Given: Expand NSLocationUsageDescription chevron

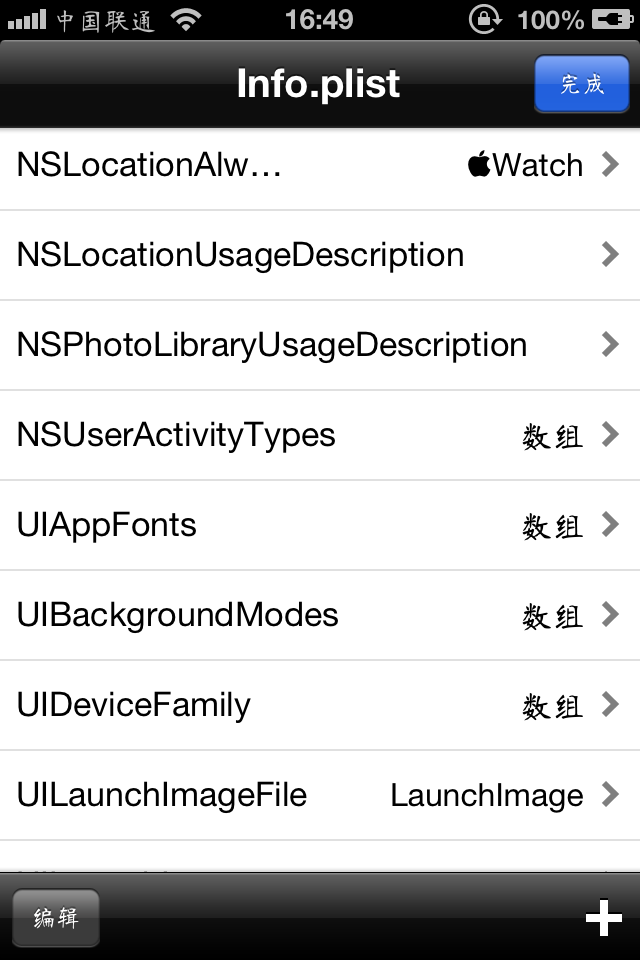Looking at the screenshot, I should [x=610, y=254].
